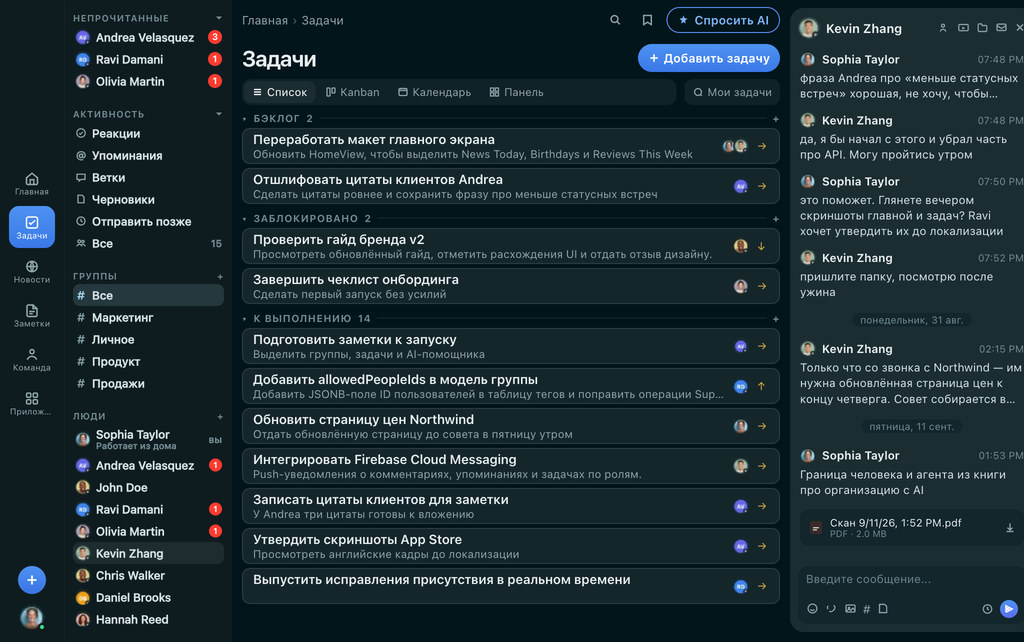
Task: Select the Продукт group
Action: [148, 361]
